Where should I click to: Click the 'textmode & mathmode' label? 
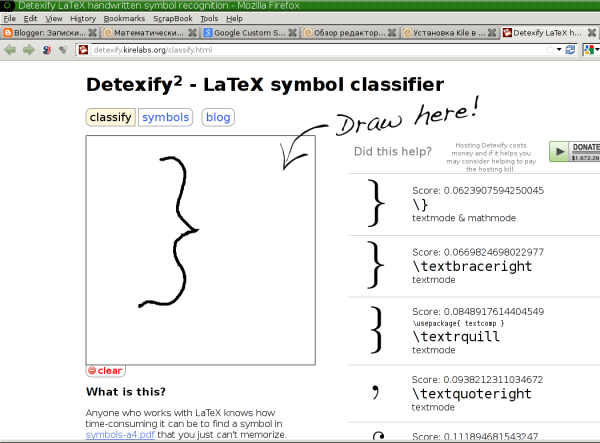pyautogui.click(x=464, y=218)
